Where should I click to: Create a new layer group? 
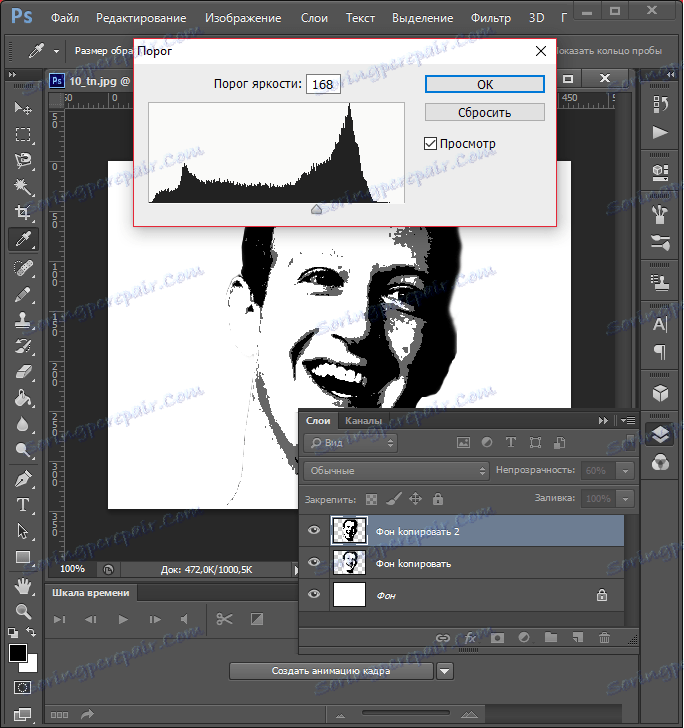(551, 637)
